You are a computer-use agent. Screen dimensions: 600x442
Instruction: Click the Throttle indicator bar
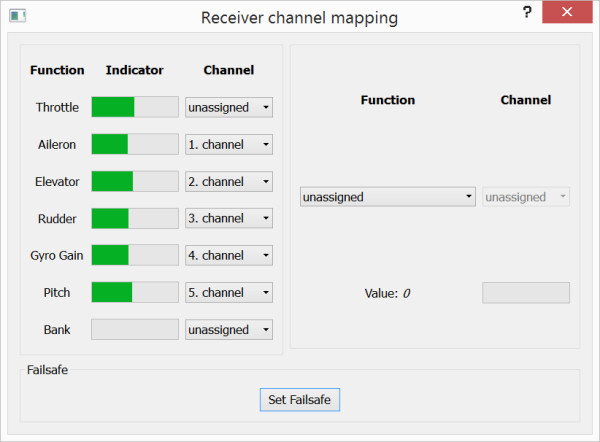[x=134, y=107]
